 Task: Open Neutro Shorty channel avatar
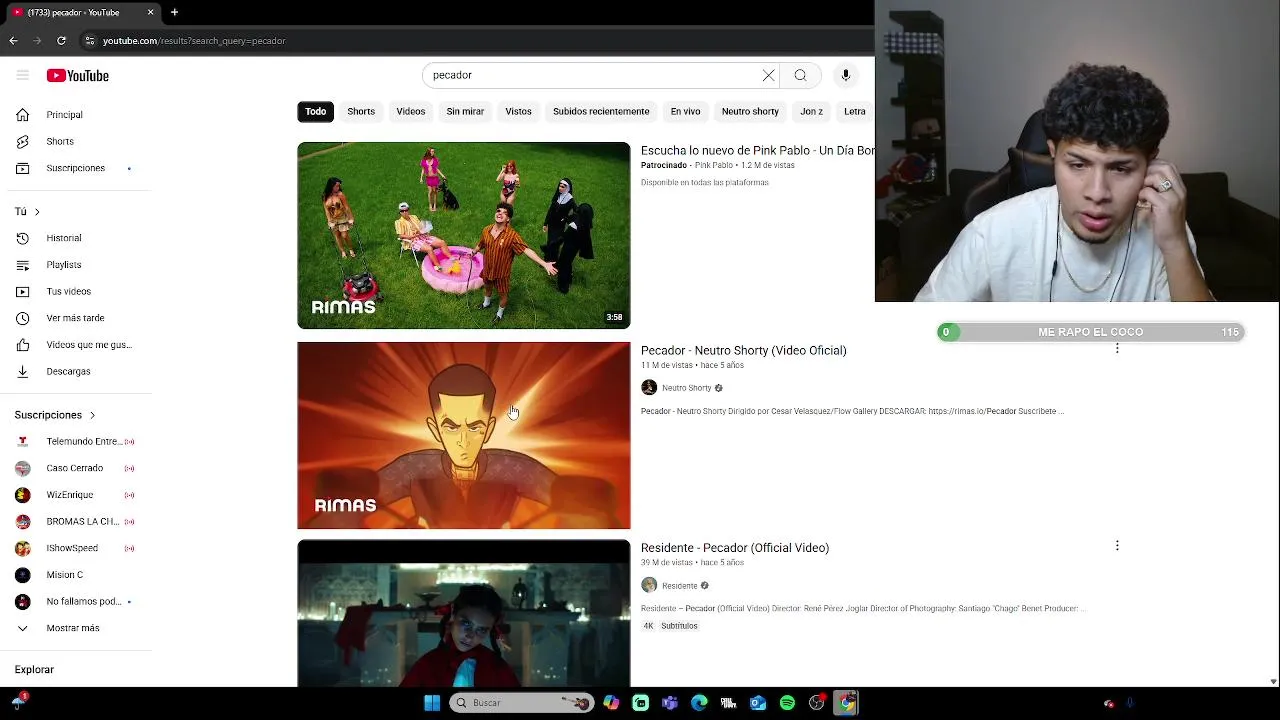(649, 388)
